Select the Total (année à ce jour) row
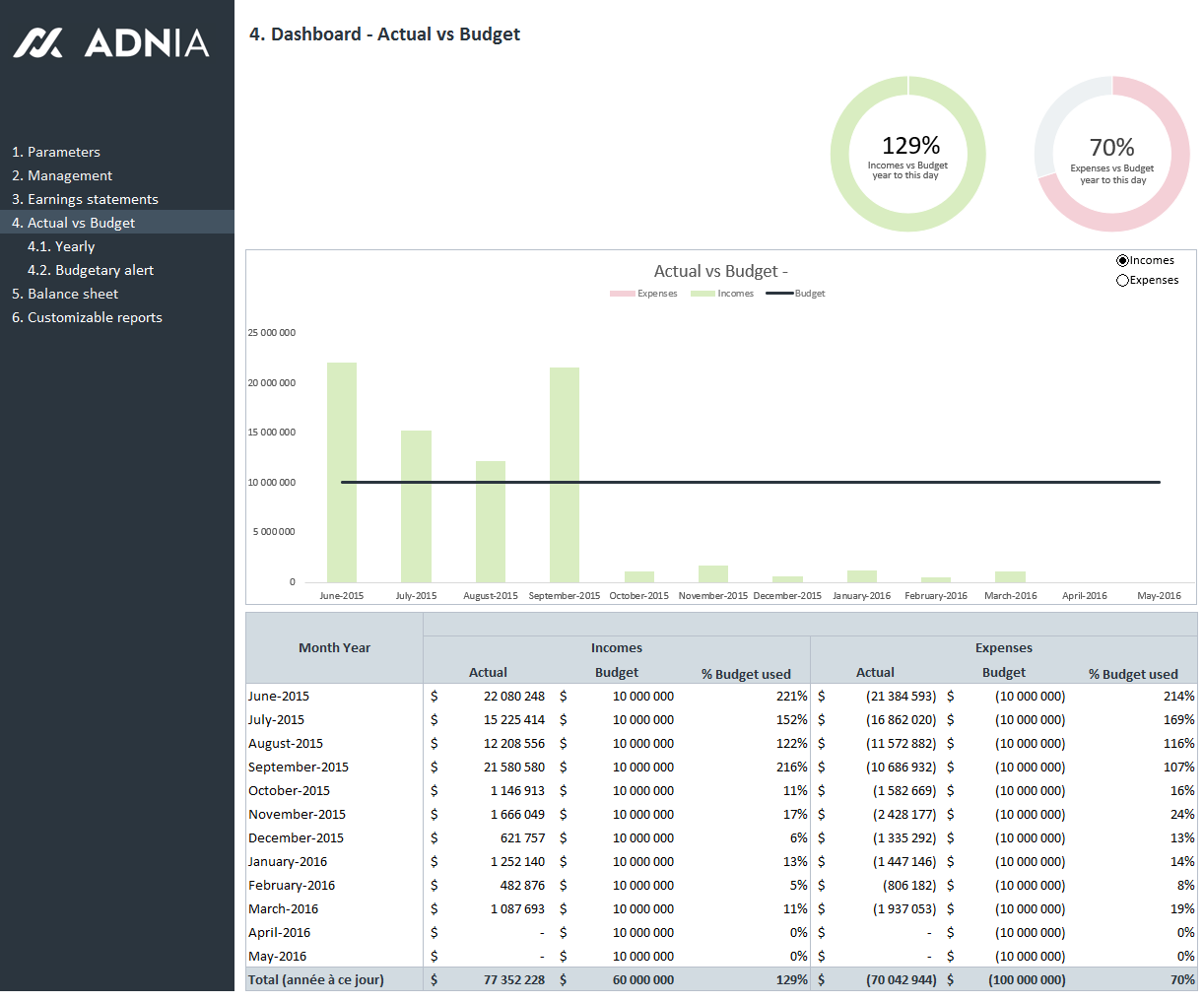Image resolution: width=1204 pixels, height=1002 pixels. (x=316, y=979)
